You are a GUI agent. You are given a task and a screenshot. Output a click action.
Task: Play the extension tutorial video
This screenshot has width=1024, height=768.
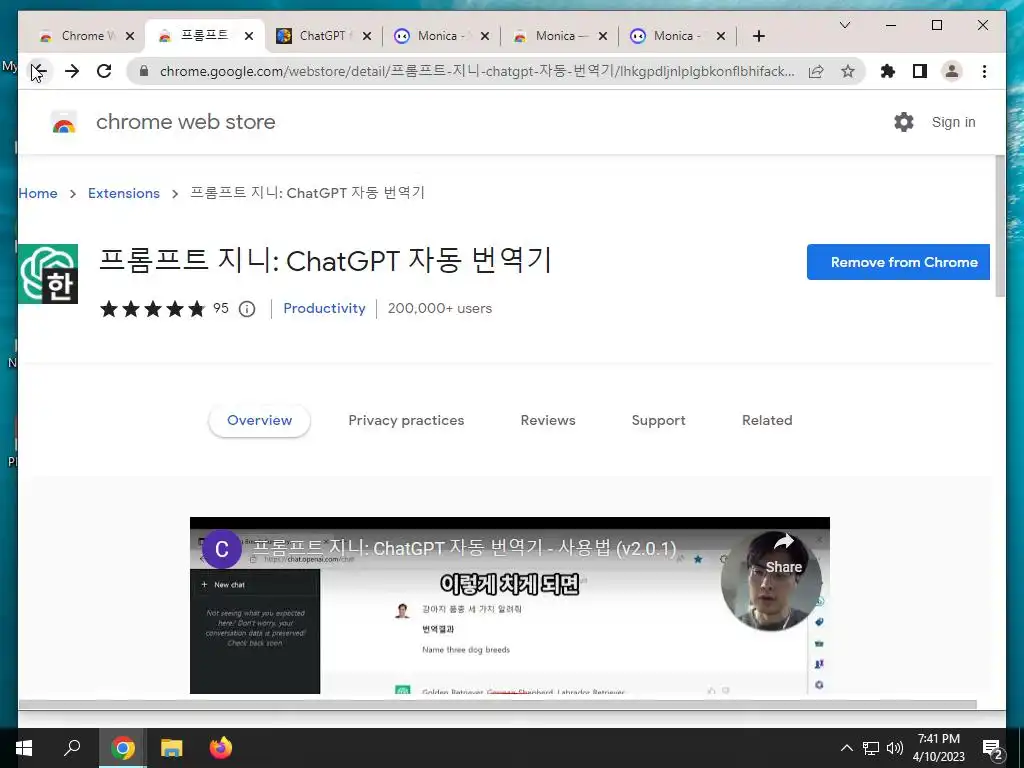tap(509, 605)
